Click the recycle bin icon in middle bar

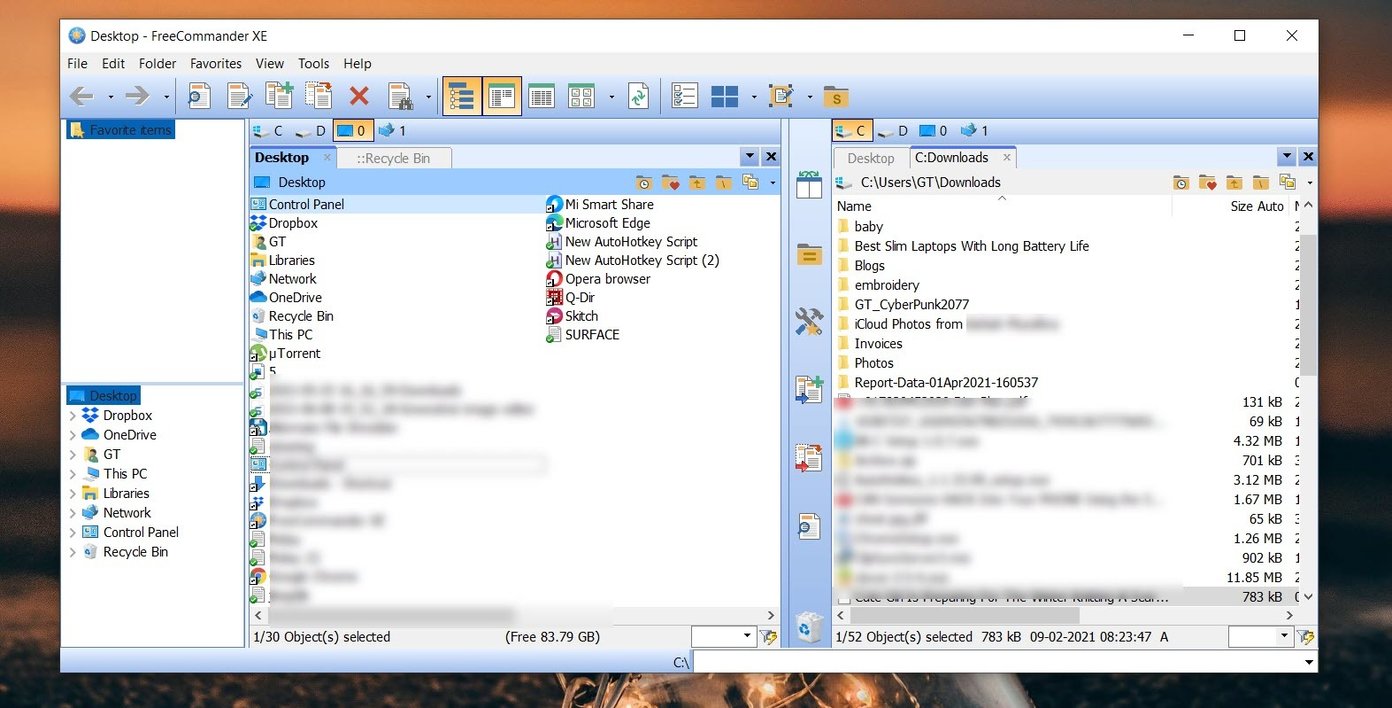pyautogui.click(x=808, y=625)
